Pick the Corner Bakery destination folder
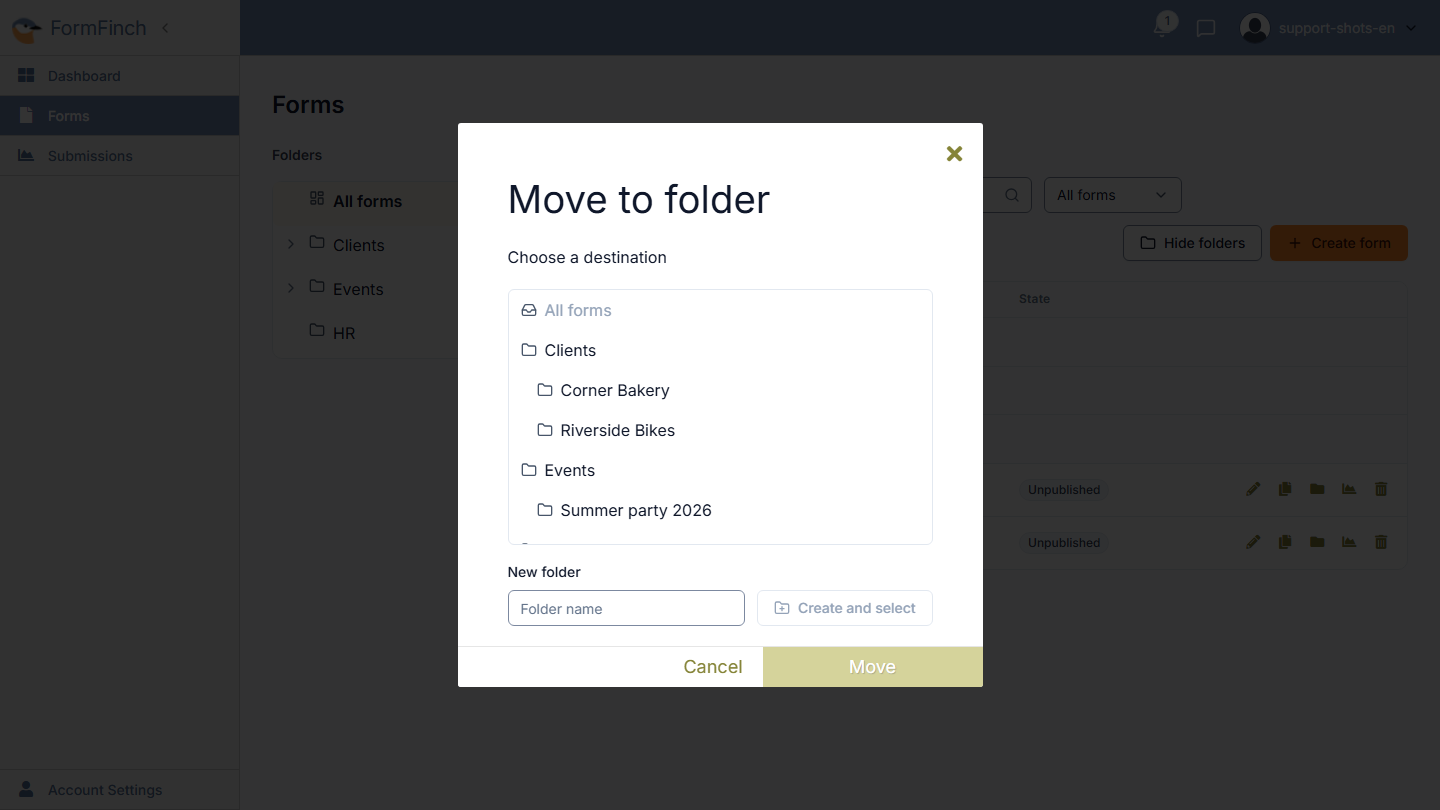The image size is (1440, 810). click(720, 390)
